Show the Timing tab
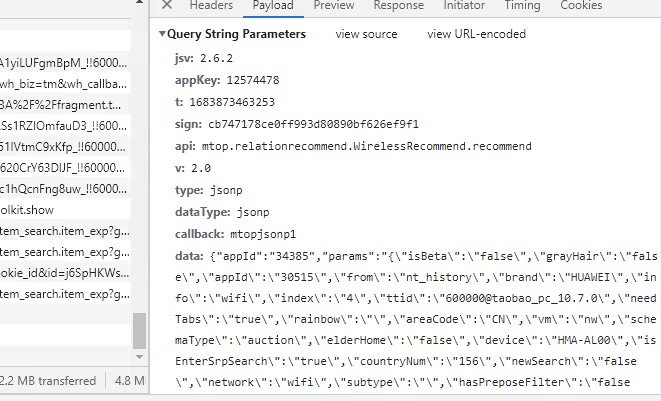 (522, 6)
